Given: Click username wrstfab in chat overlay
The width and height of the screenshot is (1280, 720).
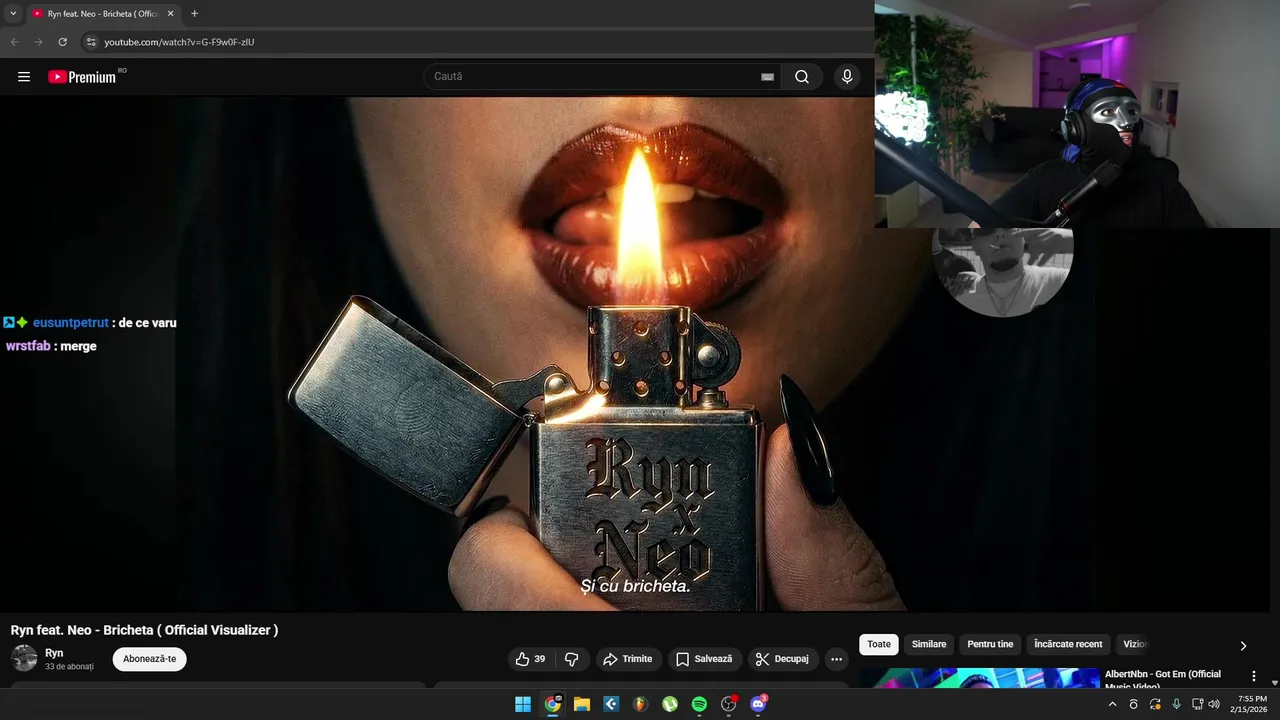Looking at the screenshot, I should click(x=28, y=346).
